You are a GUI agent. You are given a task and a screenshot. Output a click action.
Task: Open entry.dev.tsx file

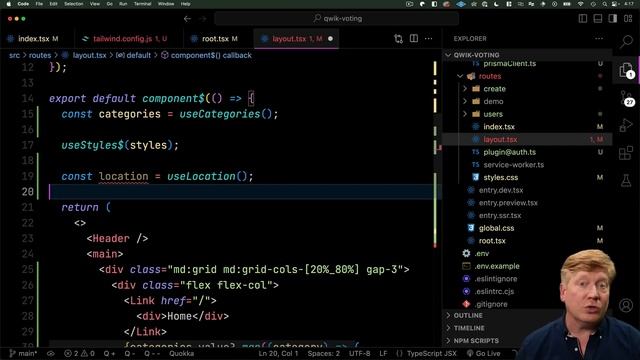pyautogui.click(x=500, y=190)
